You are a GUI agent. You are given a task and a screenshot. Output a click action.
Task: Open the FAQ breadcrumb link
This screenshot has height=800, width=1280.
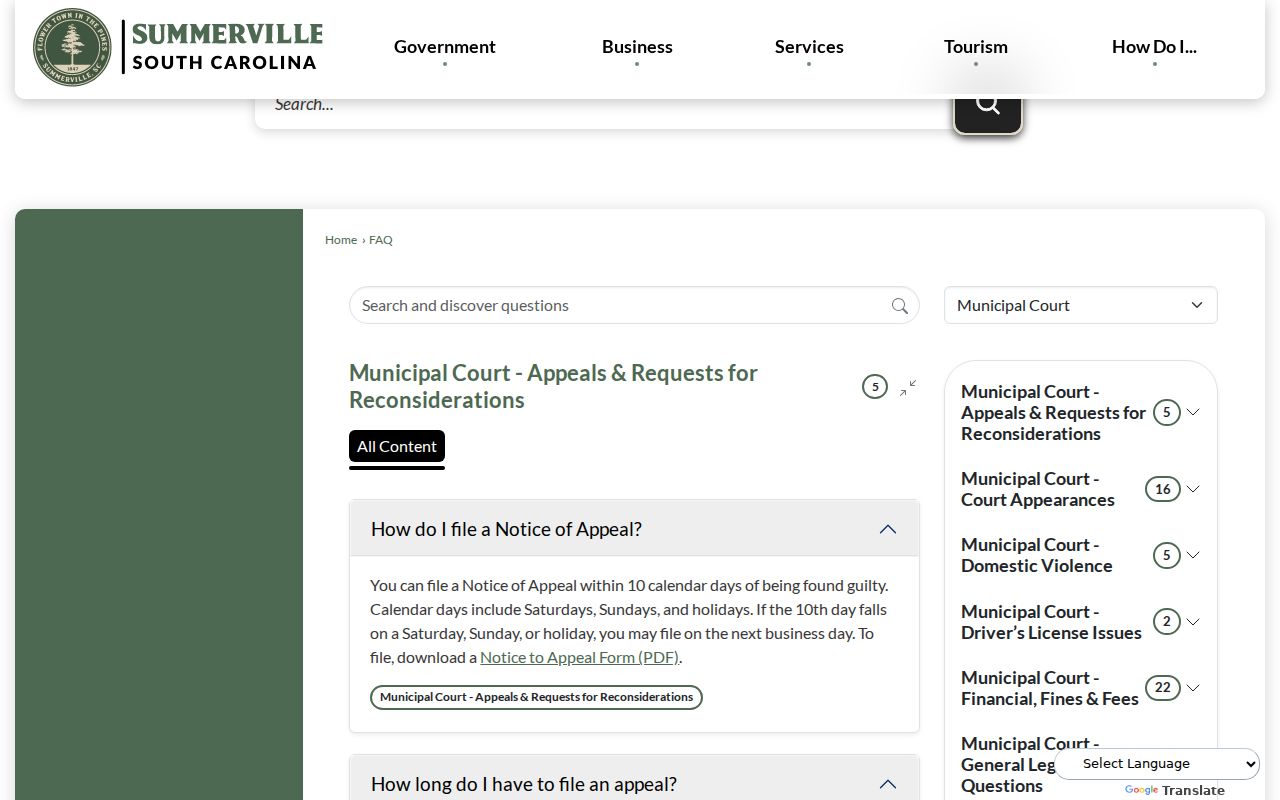381,240
